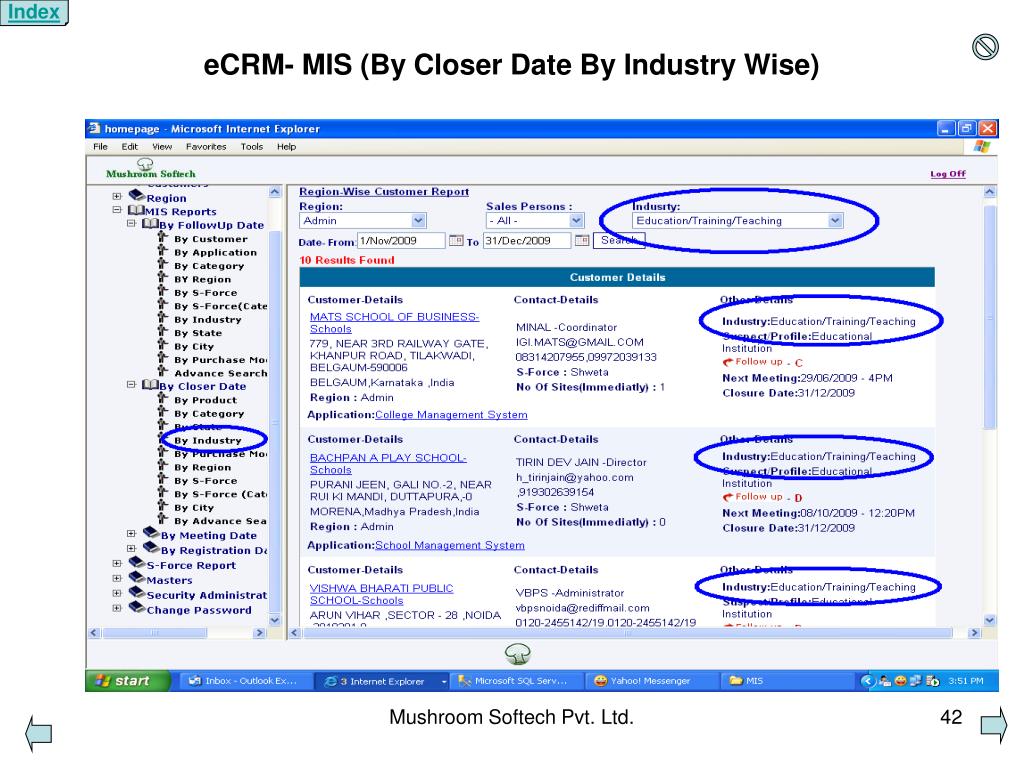Open College Management System application link
The height and width of the screenshot is (768, 1024).
[451, 415]
